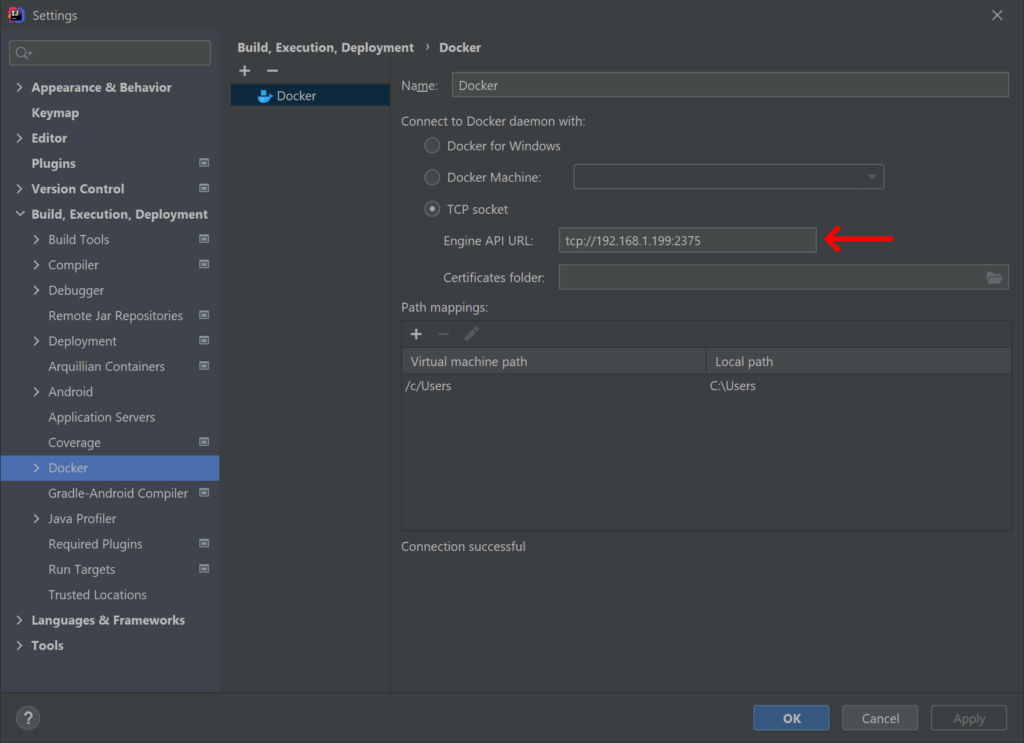The height and width of the screenshot is (743, 1024).
Task: Add a new path mapping with plus icon
Action: pos(416,334)
